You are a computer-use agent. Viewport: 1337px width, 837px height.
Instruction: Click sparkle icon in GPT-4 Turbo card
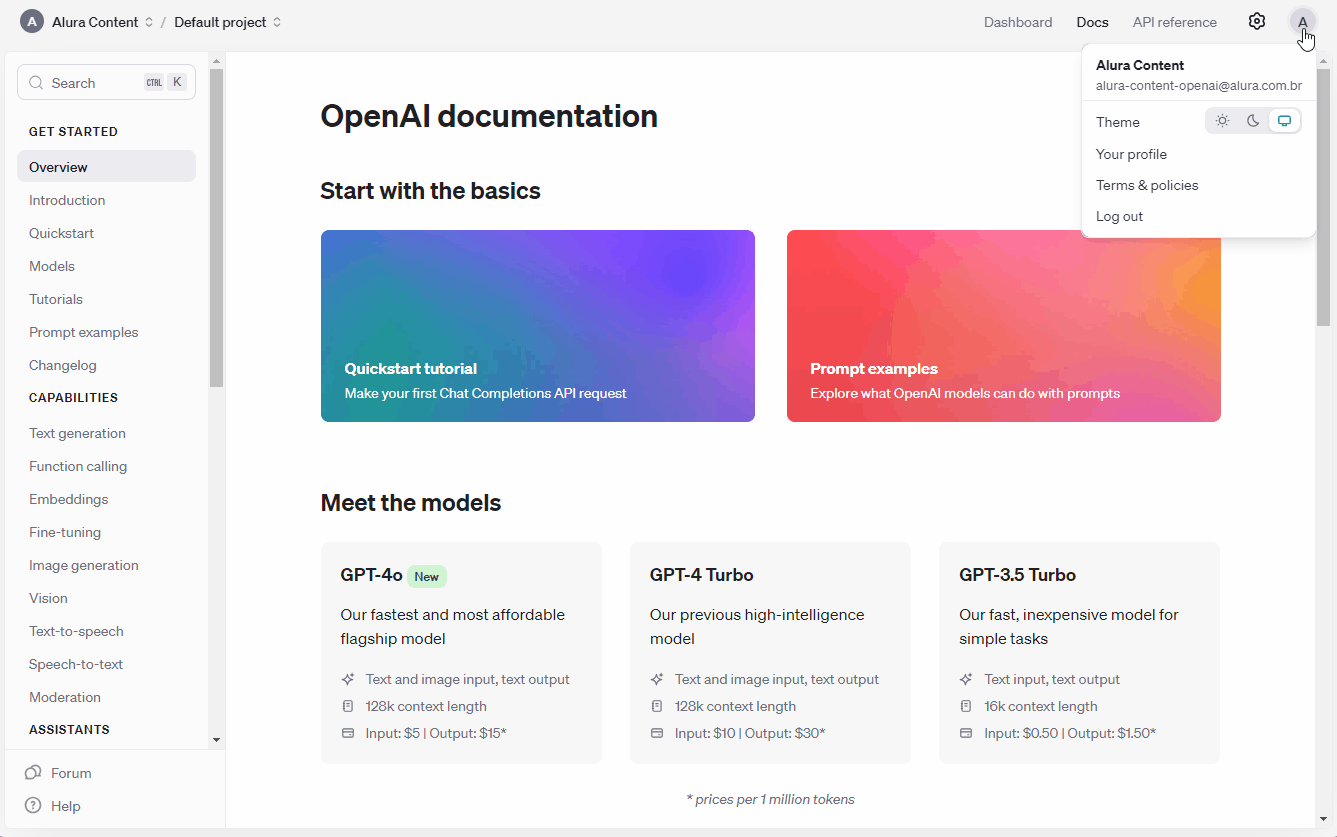[x=657, y=679]
